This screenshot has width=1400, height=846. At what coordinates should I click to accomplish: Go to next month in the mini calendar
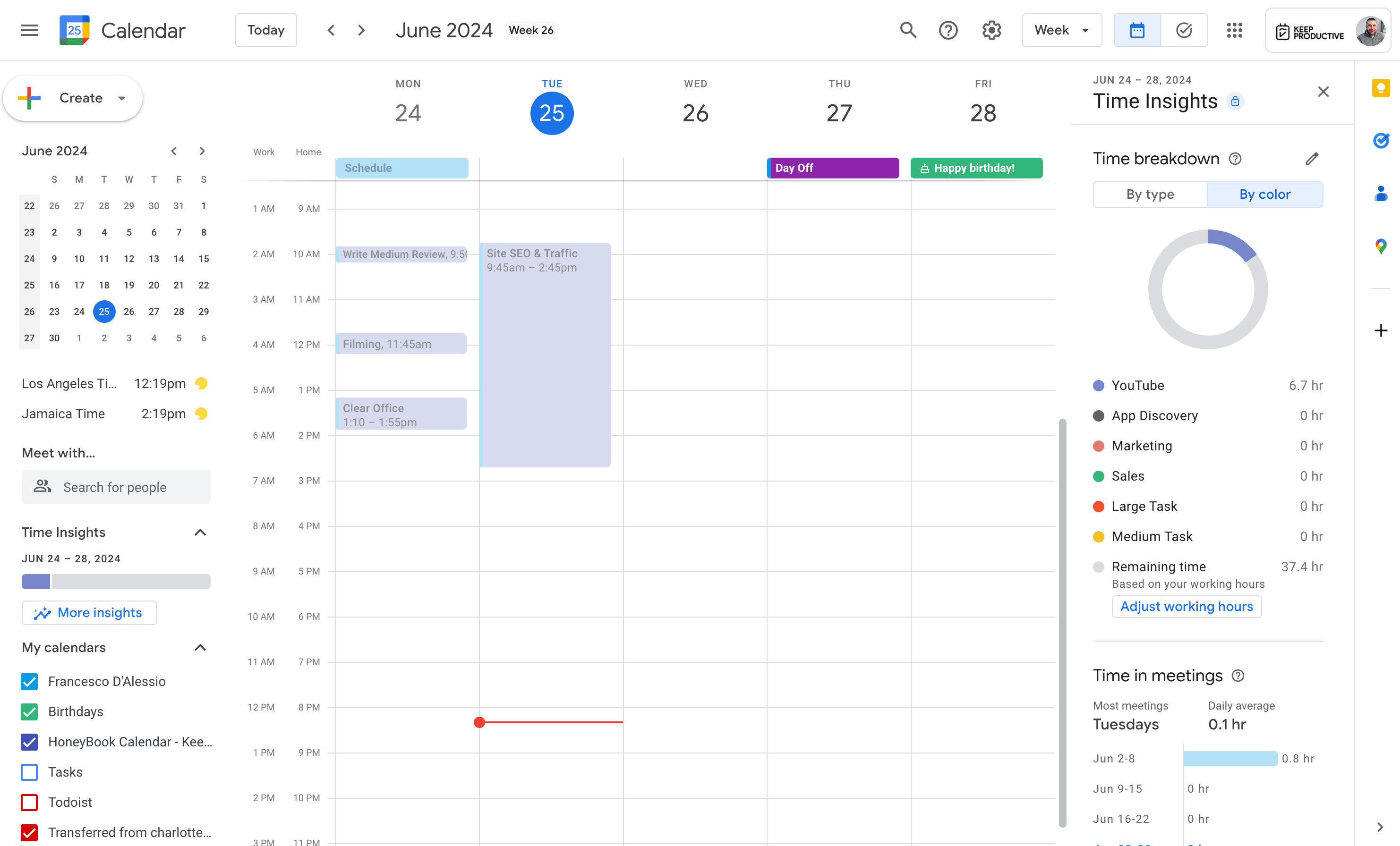point(202,151)
